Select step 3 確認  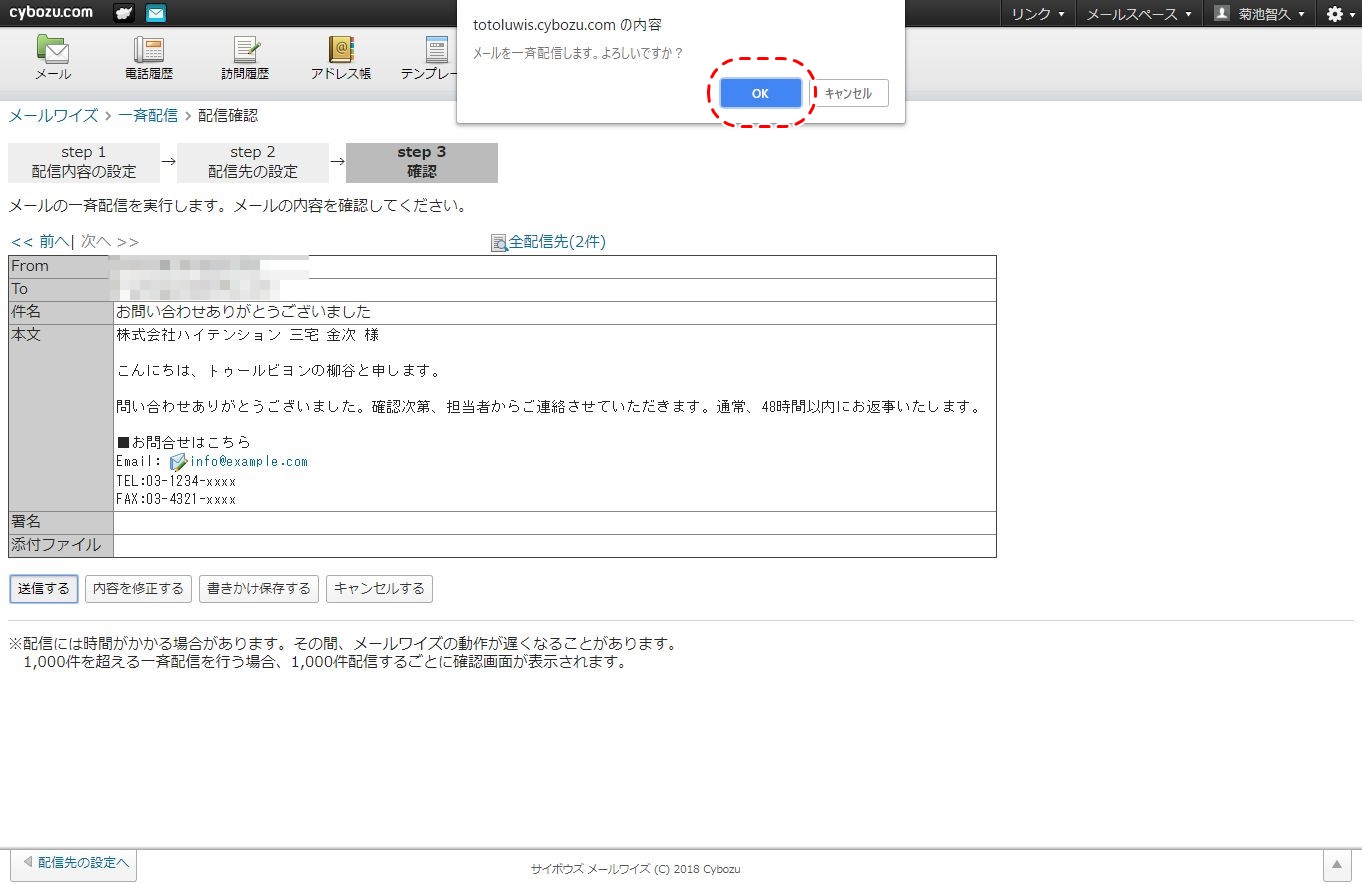[422, 162]
